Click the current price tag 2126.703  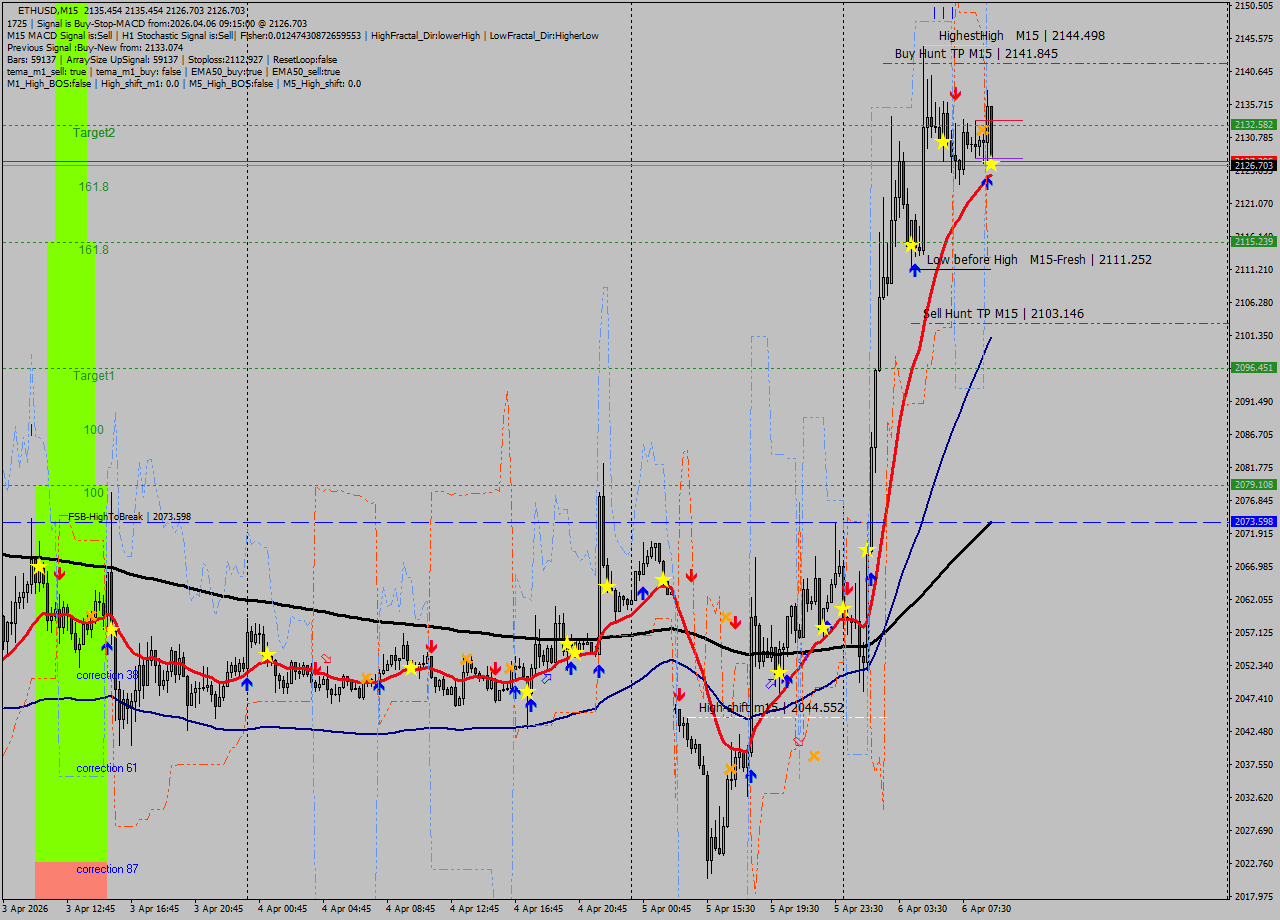click(1253, 165)
